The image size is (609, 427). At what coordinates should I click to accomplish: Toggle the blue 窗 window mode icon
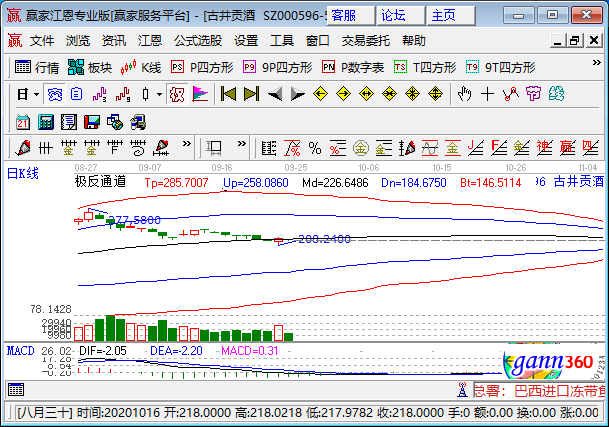[x=54, y=94]
